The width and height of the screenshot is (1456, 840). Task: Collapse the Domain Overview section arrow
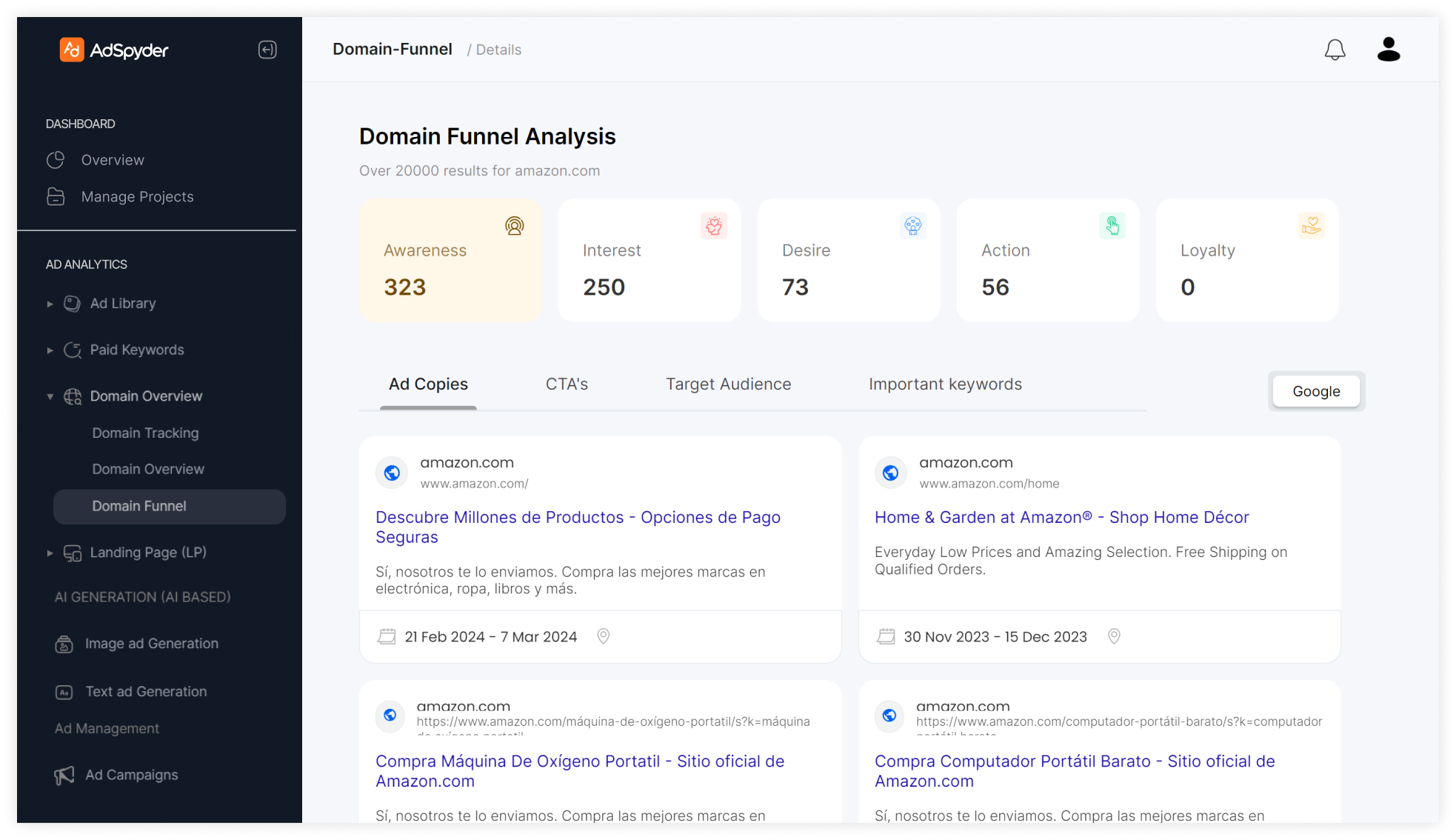click(x=50, y=396)
